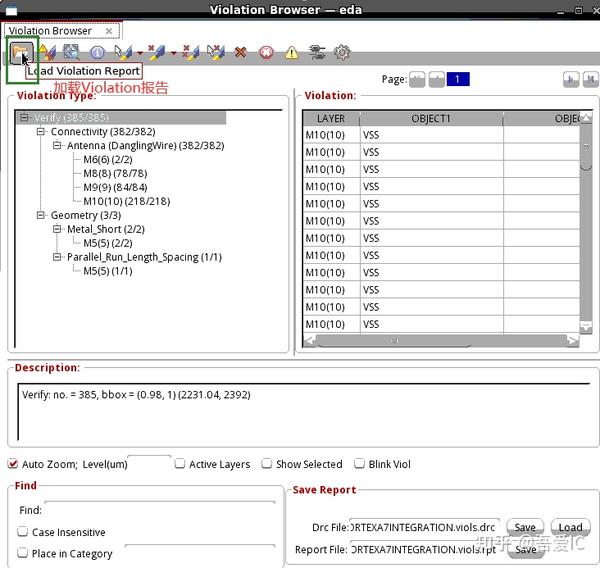
Task: Click the filter sliders icon in toolbar
Action: tap(317, 52)
